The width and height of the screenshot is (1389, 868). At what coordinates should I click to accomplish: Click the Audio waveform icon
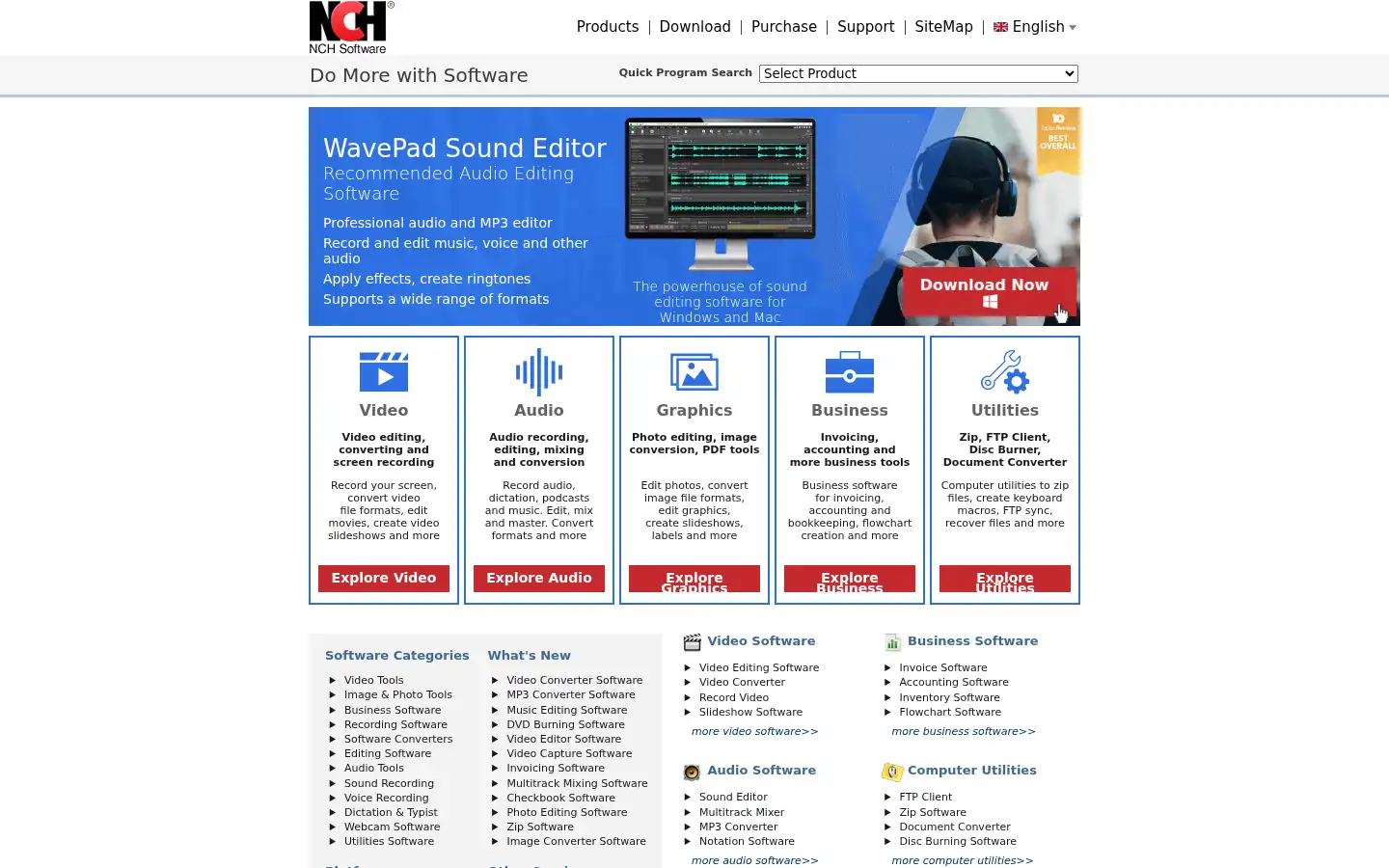539,372
